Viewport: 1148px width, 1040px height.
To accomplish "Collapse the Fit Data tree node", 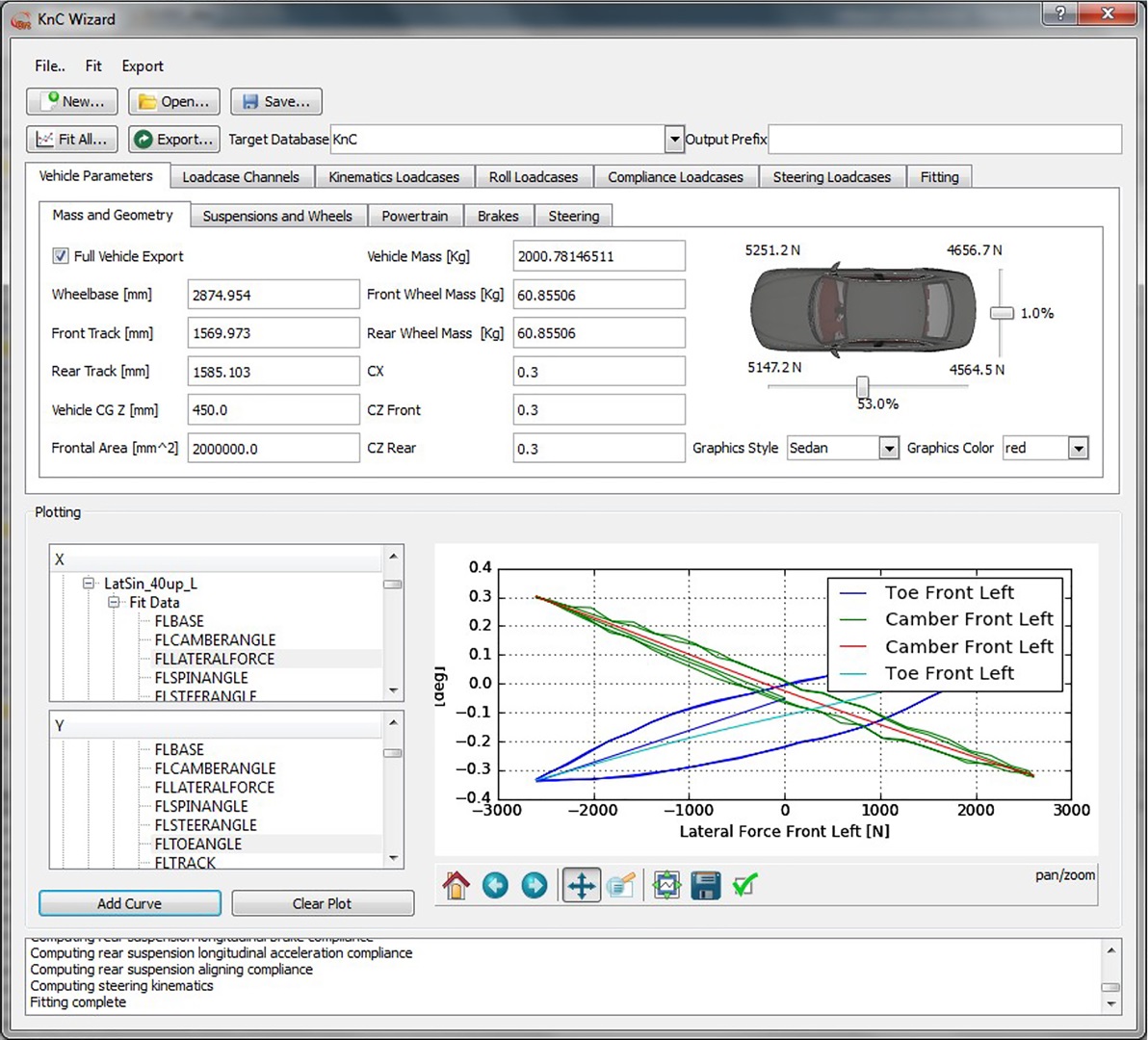I will click(x=115, y=603).
